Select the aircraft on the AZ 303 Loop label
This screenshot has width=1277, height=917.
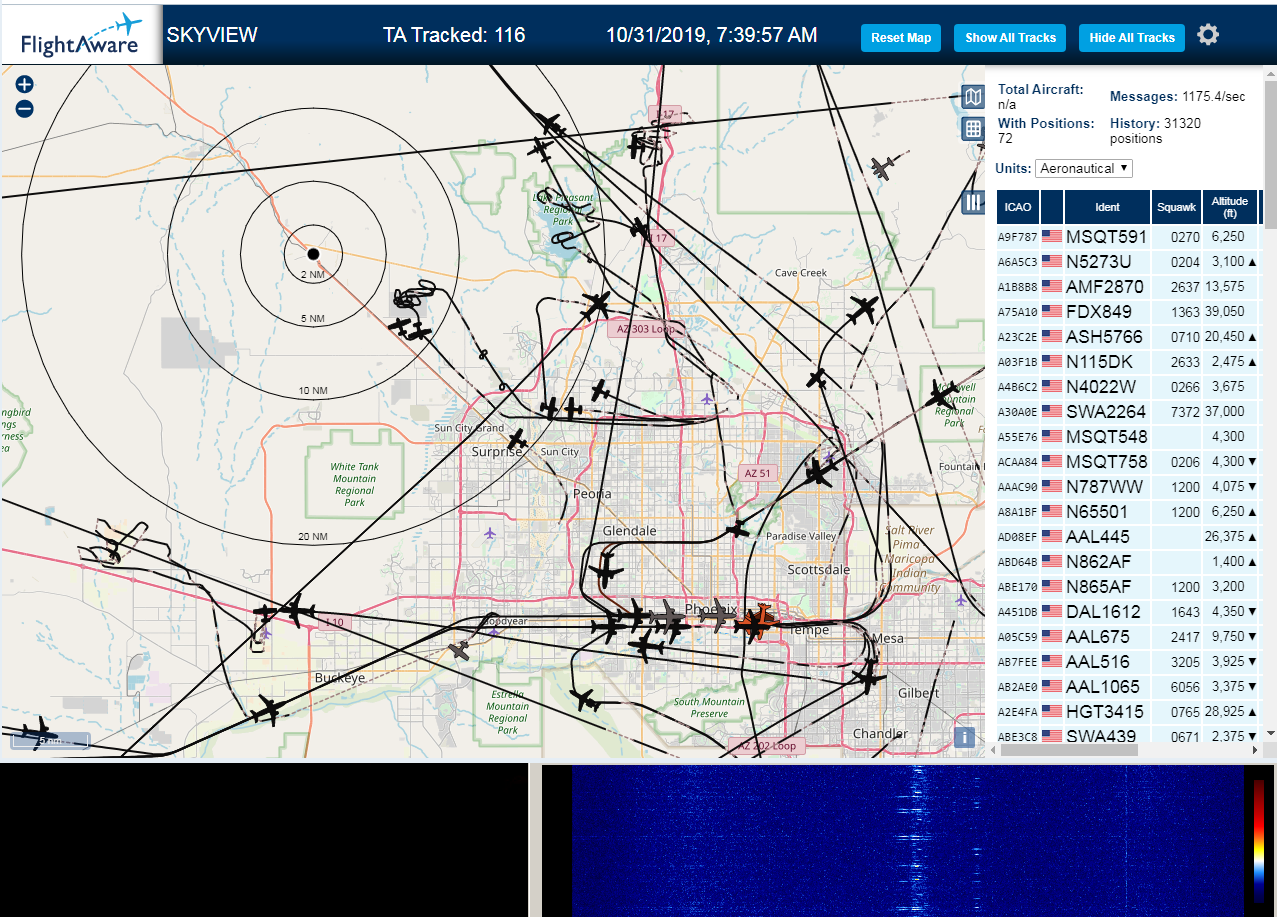coord(597,304)
